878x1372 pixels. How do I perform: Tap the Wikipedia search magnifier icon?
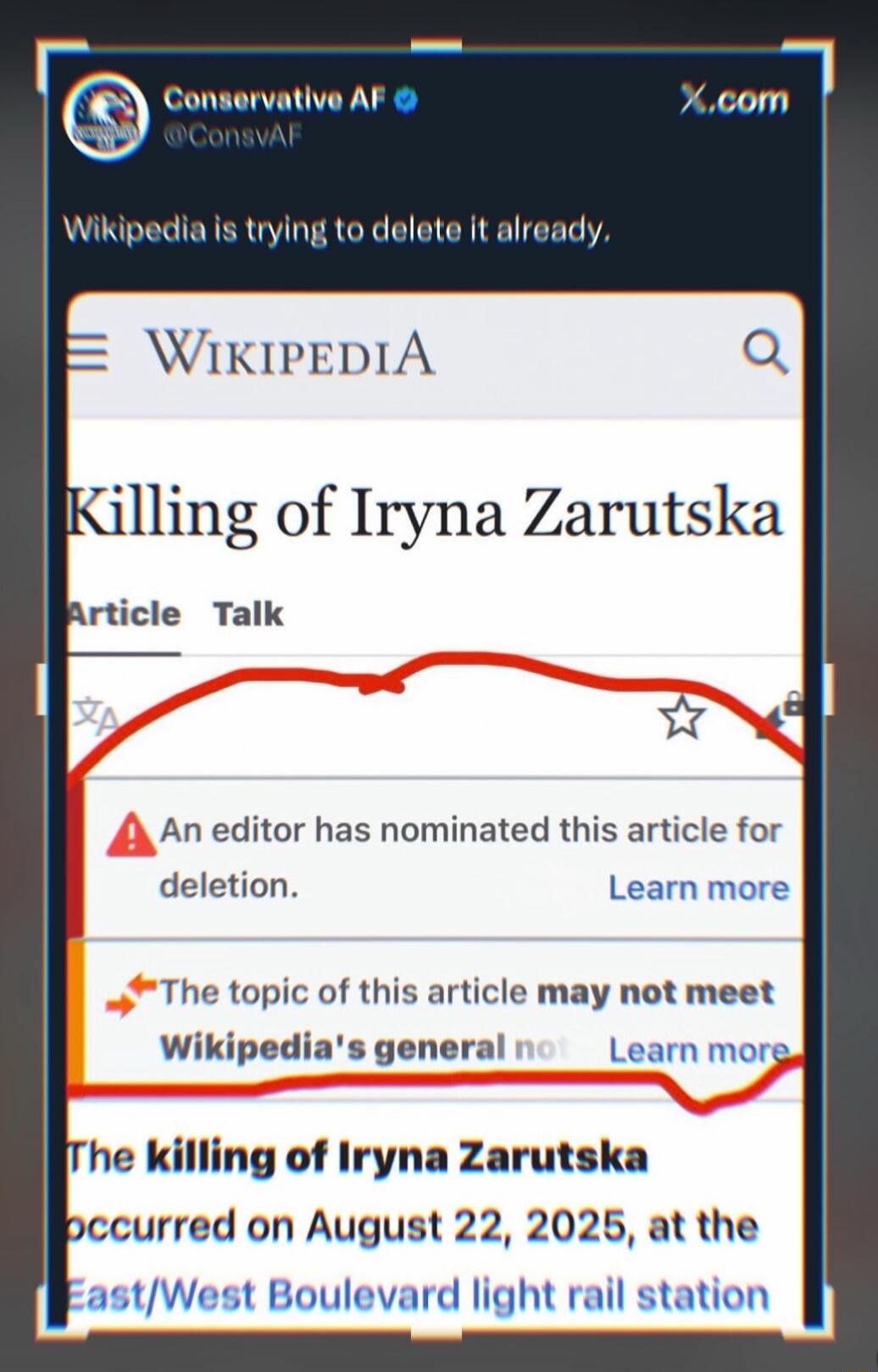click(765, 352)
